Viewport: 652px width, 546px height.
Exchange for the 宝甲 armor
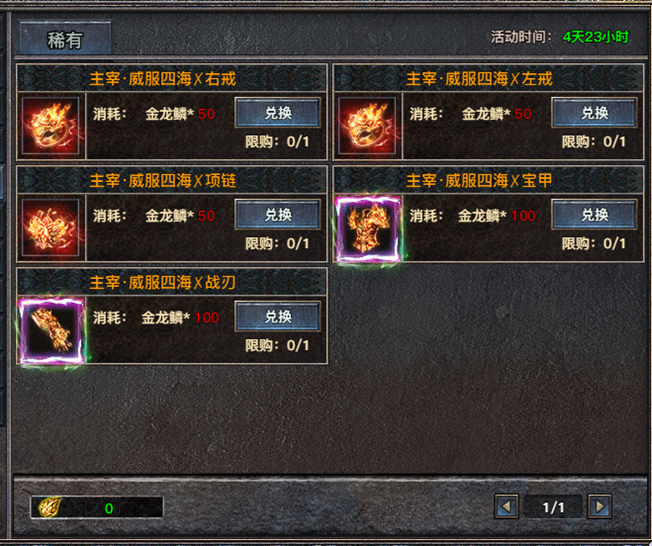[x=594, y=215]
